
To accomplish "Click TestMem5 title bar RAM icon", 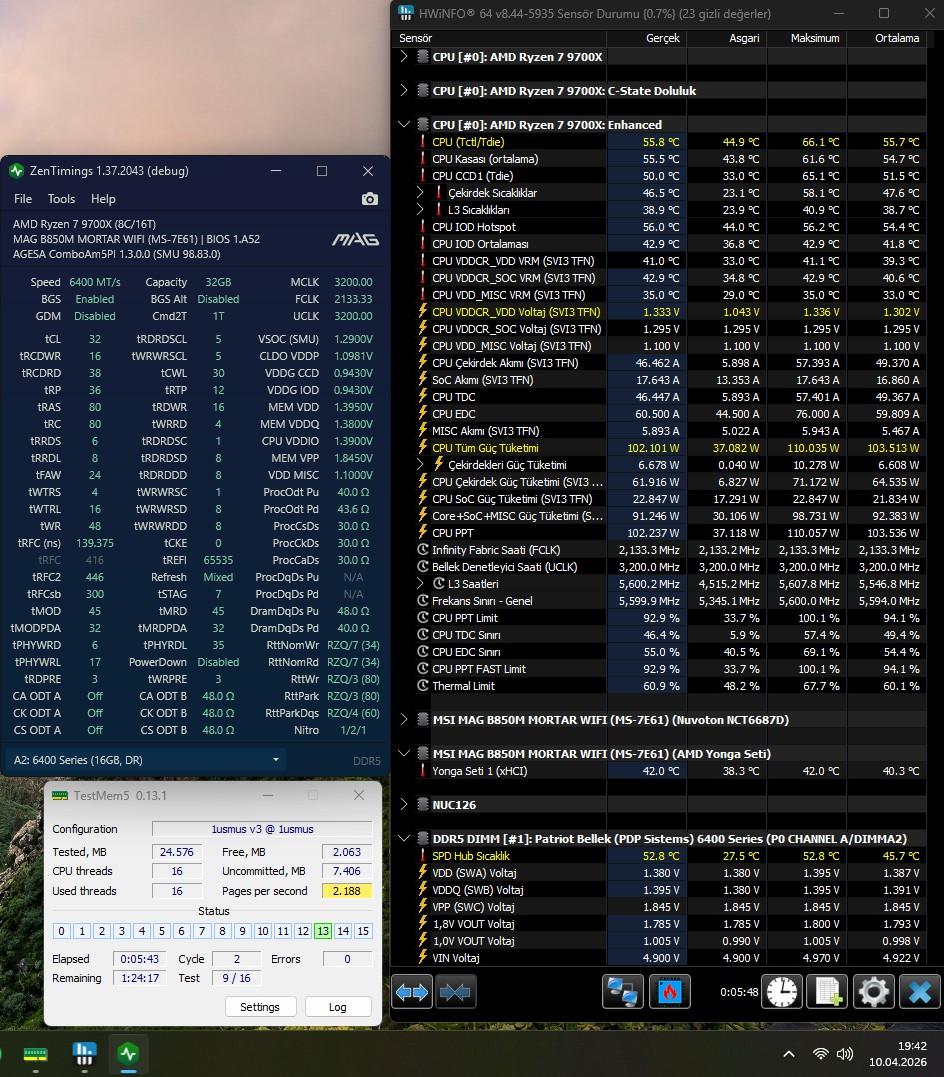I will [x=60, y=795].
